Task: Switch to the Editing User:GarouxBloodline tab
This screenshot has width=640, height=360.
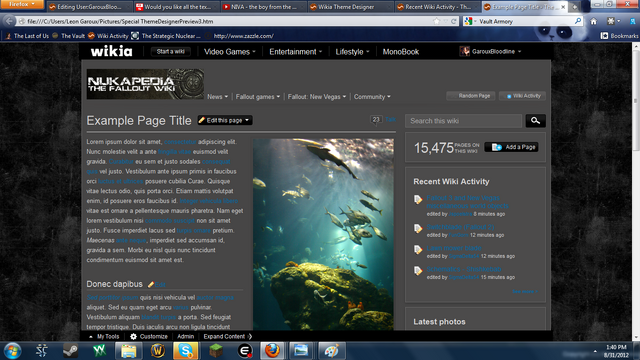Action: coord(89,7)
